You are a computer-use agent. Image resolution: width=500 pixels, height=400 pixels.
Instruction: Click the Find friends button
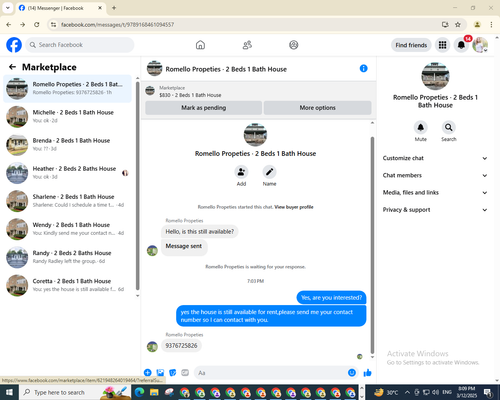pos(411,45)
